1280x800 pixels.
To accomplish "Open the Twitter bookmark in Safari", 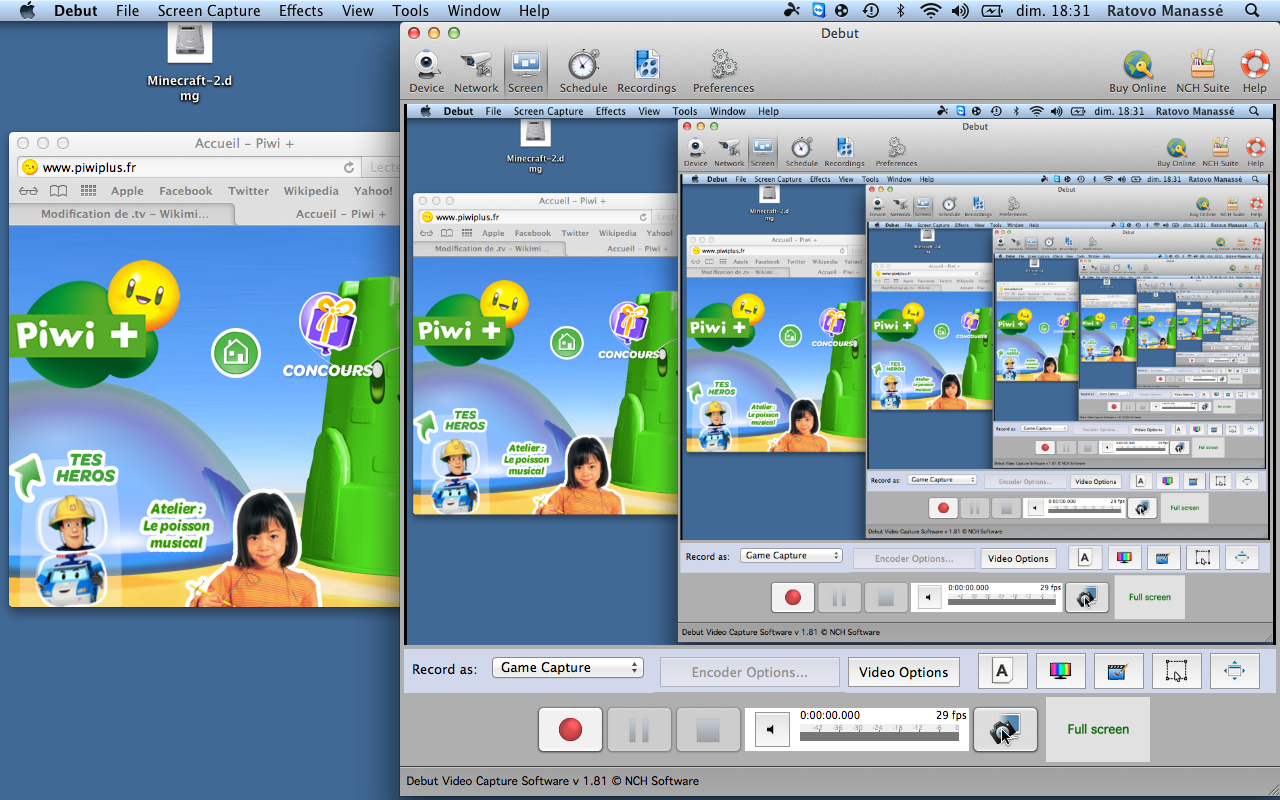I will 248,191.
